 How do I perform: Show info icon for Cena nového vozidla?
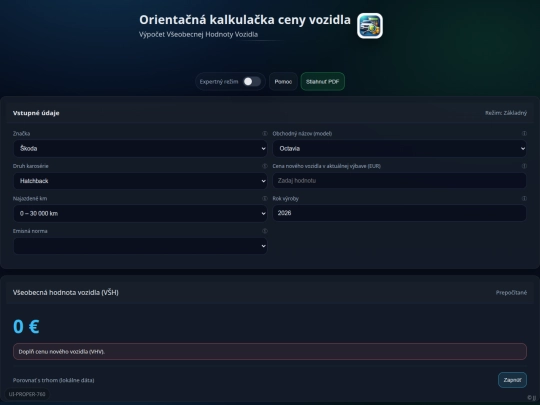point(524,166)
